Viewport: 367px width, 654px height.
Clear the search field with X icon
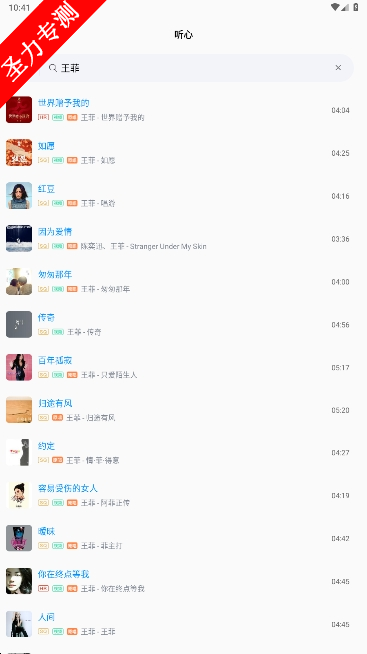click(x=338, y=68)
